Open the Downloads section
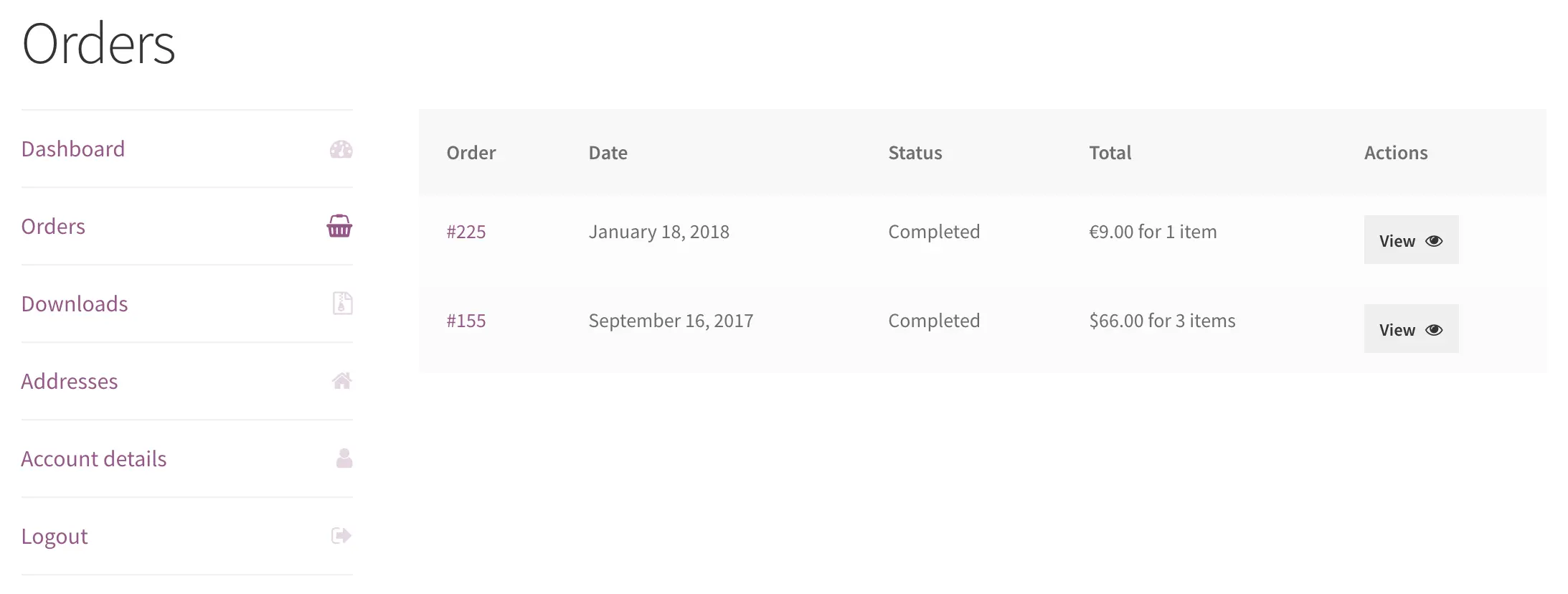Screen dimensions: 1568x594 (x=75, y=303)
